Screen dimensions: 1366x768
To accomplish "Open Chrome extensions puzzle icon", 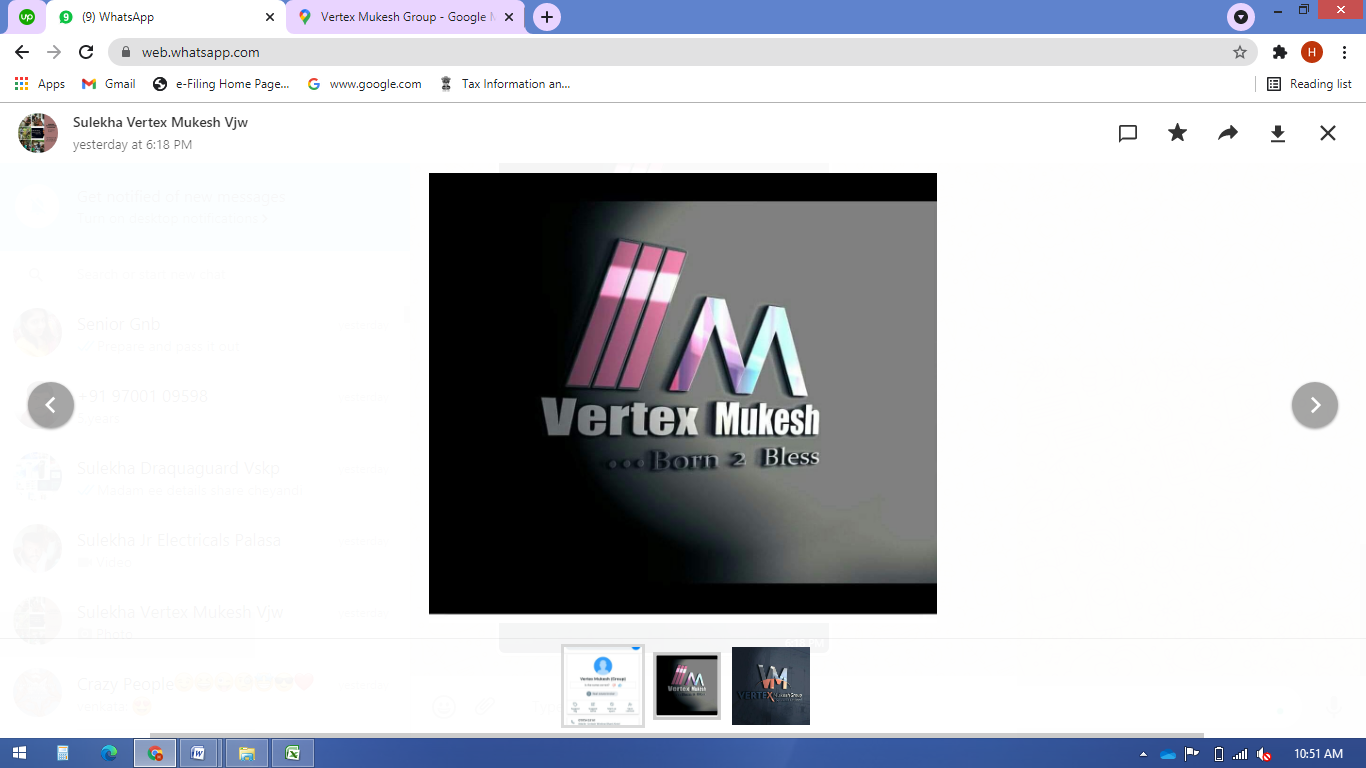I will [x=1280, y=52].
